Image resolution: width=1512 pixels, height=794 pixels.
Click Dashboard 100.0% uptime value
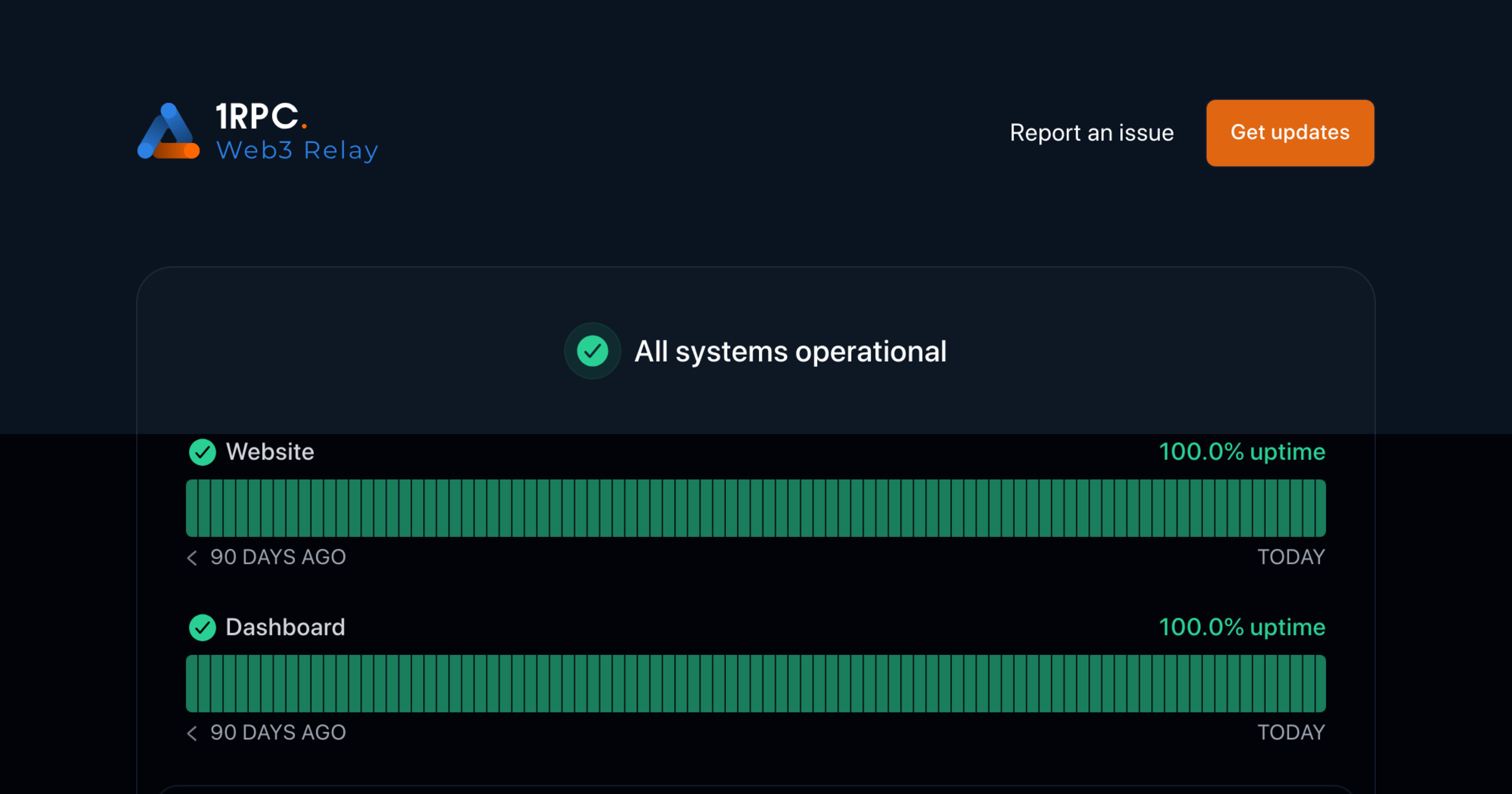pos(1242,627)
